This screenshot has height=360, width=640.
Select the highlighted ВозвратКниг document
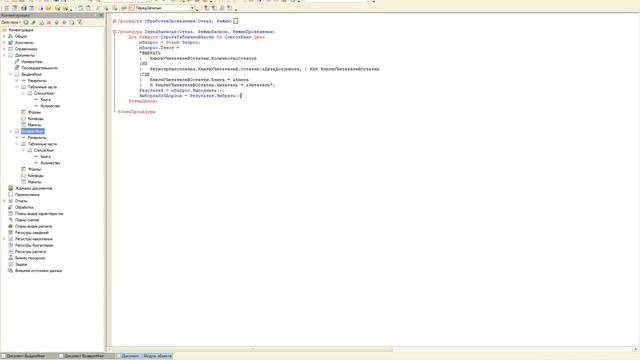point(32,131)
